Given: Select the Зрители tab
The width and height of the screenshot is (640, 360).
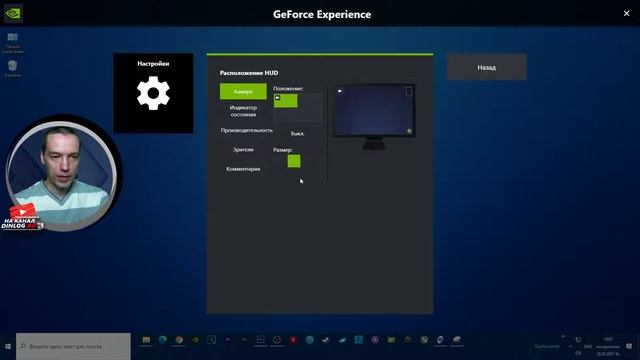Looking at the screenshot, I should (x=243, y=149).
